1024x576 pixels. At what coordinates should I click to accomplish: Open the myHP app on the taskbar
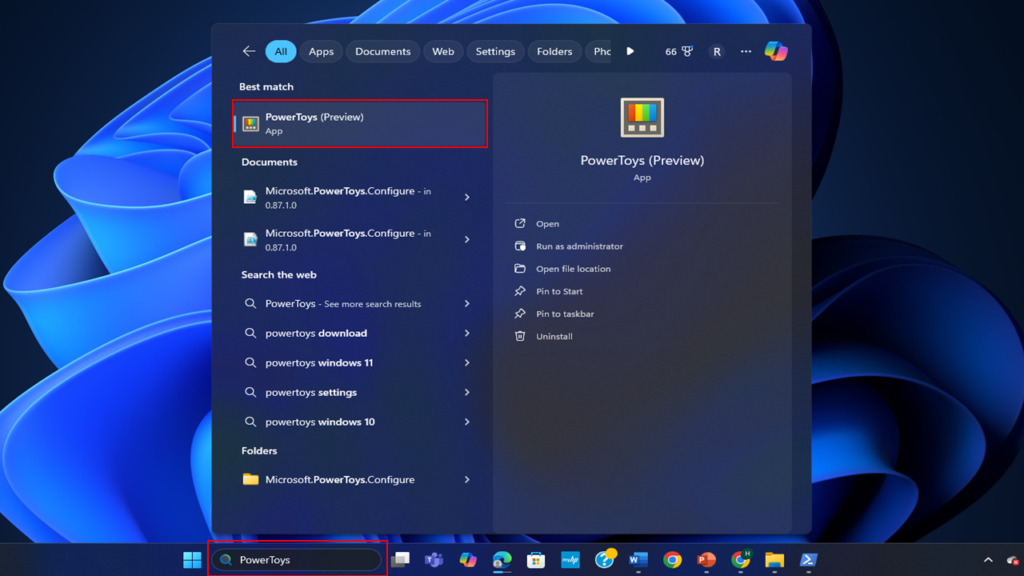point(570,560)
